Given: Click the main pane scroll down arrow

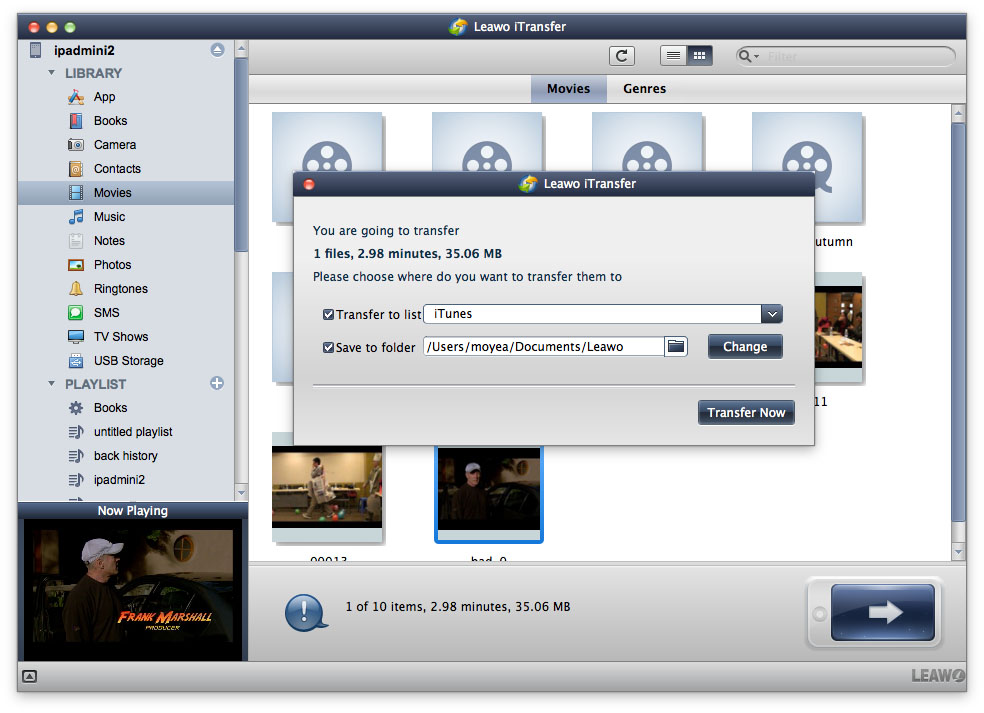Looking at the screenshot, I should (x=958, y=552).
